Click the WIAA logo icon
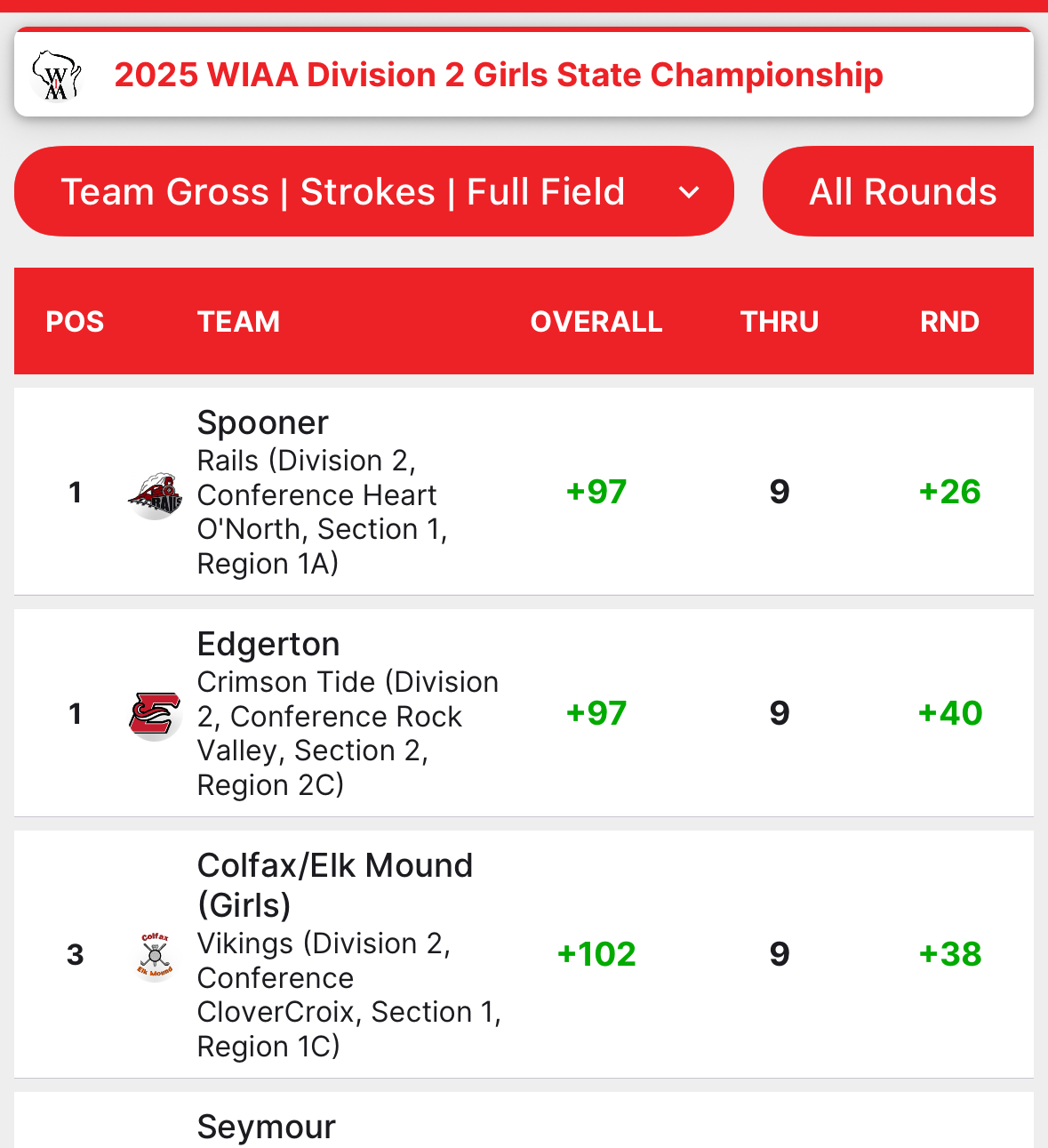 tap(56, 76)
